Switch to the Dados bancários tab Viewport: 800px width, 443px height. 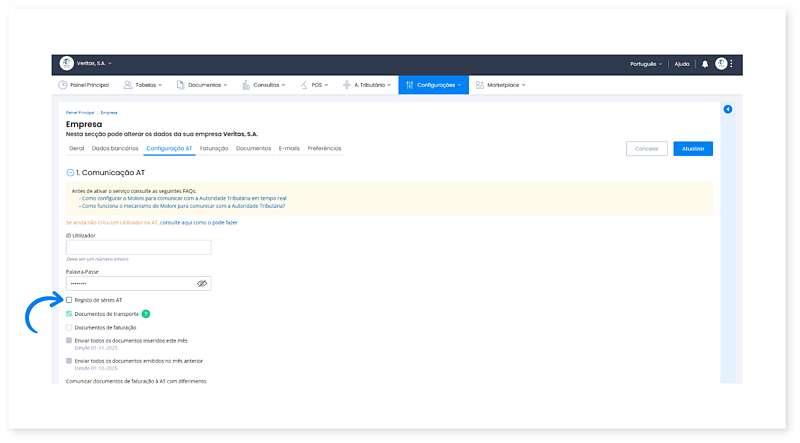[114, 148]
